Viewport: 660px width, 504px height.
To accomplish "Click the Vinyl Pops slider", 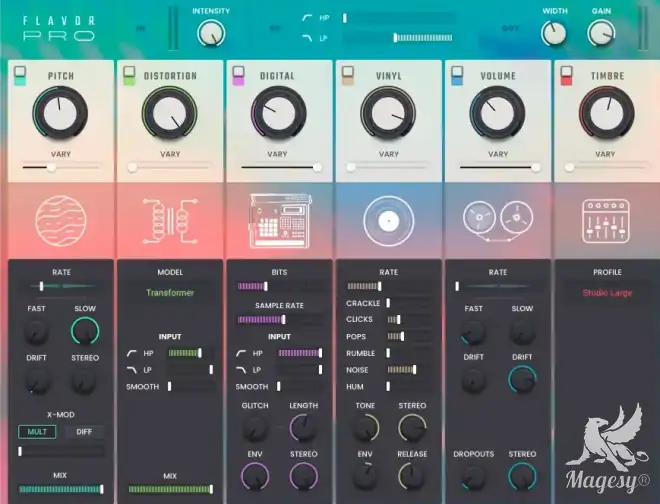I will tap(409, 336).
